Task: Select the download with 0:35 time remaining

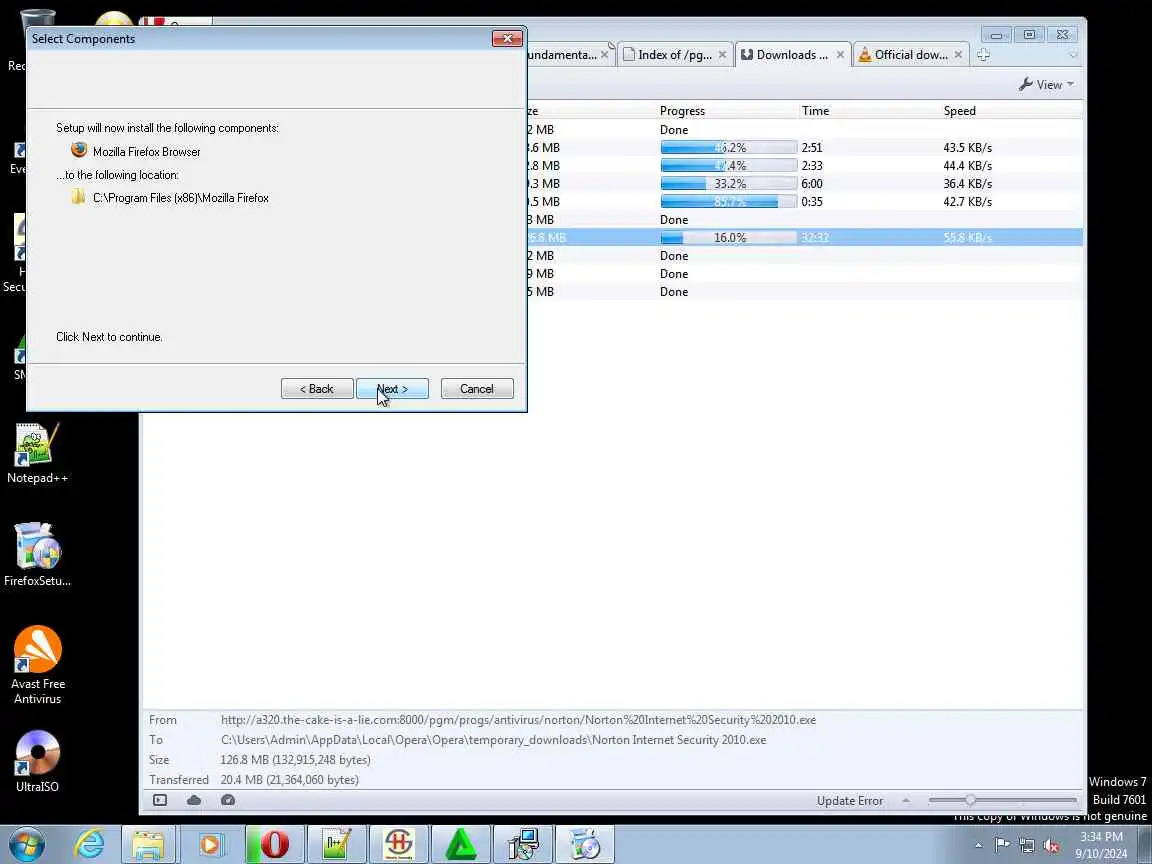Action: [x=804, y=201]
